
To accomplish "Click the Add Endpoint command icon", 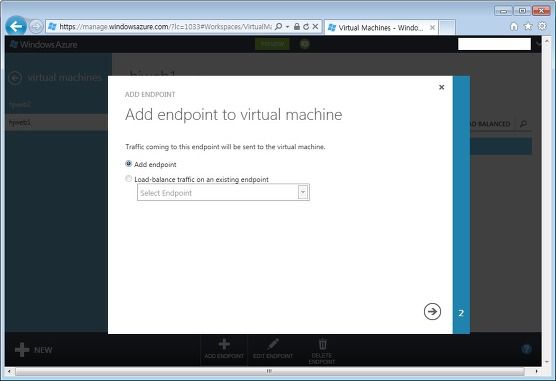I will click(224, 344).
